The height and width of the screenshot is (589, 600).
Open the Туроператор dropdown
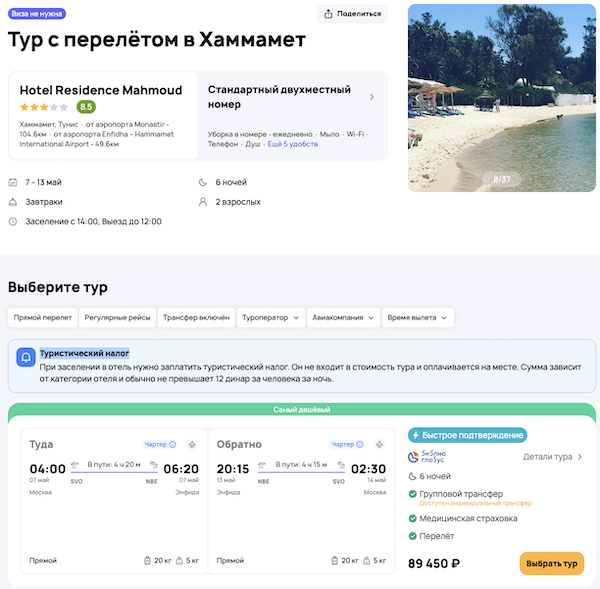[270, 318]
